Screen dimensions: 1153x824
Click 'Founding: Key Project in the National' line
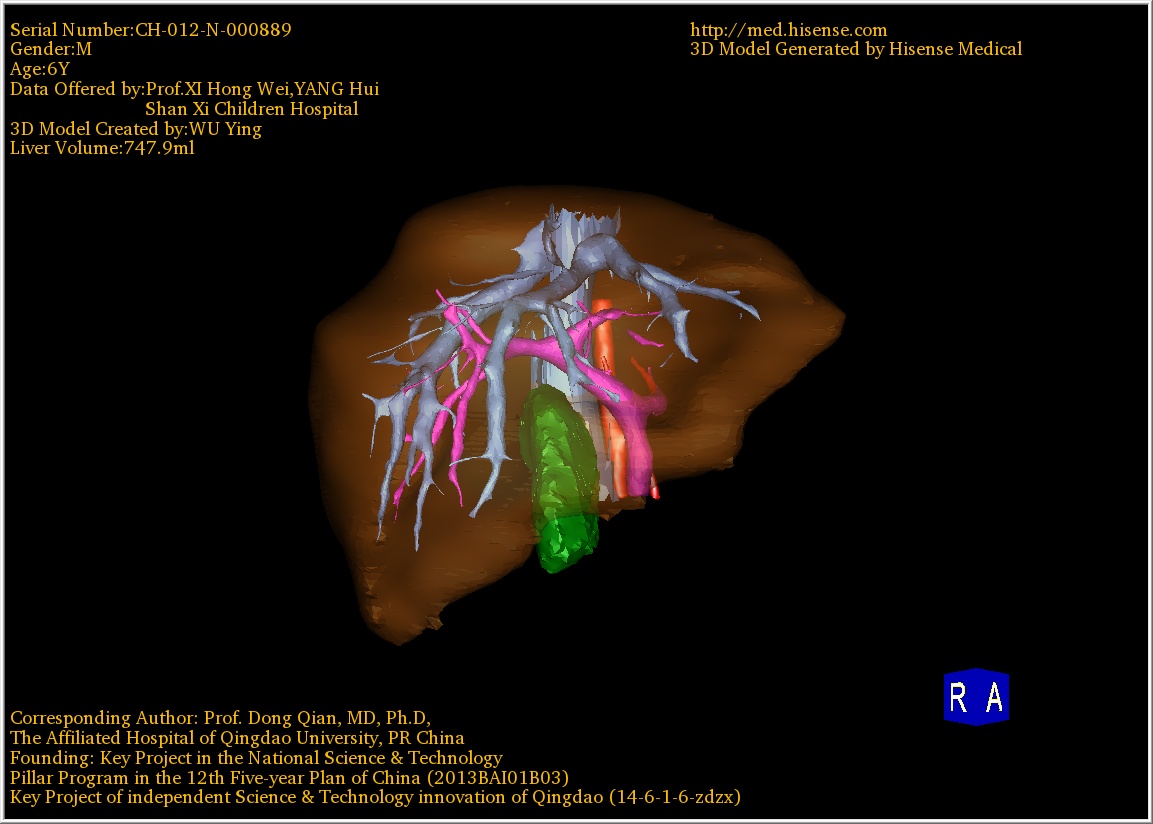(x=256, y=758)
